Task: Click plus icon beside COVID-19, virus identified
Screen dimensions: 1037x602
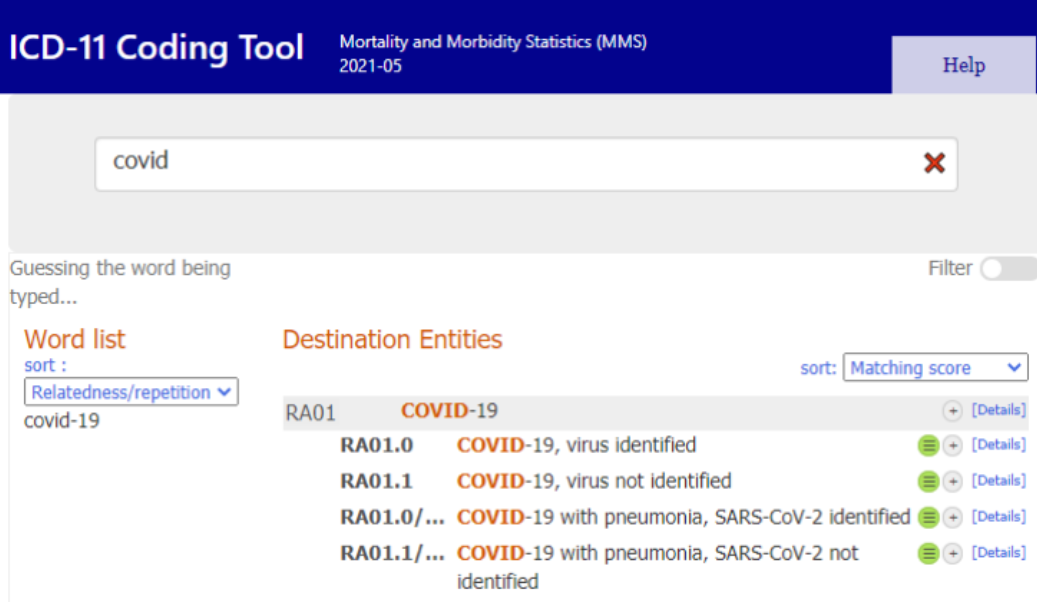Action: pos(952,446)
